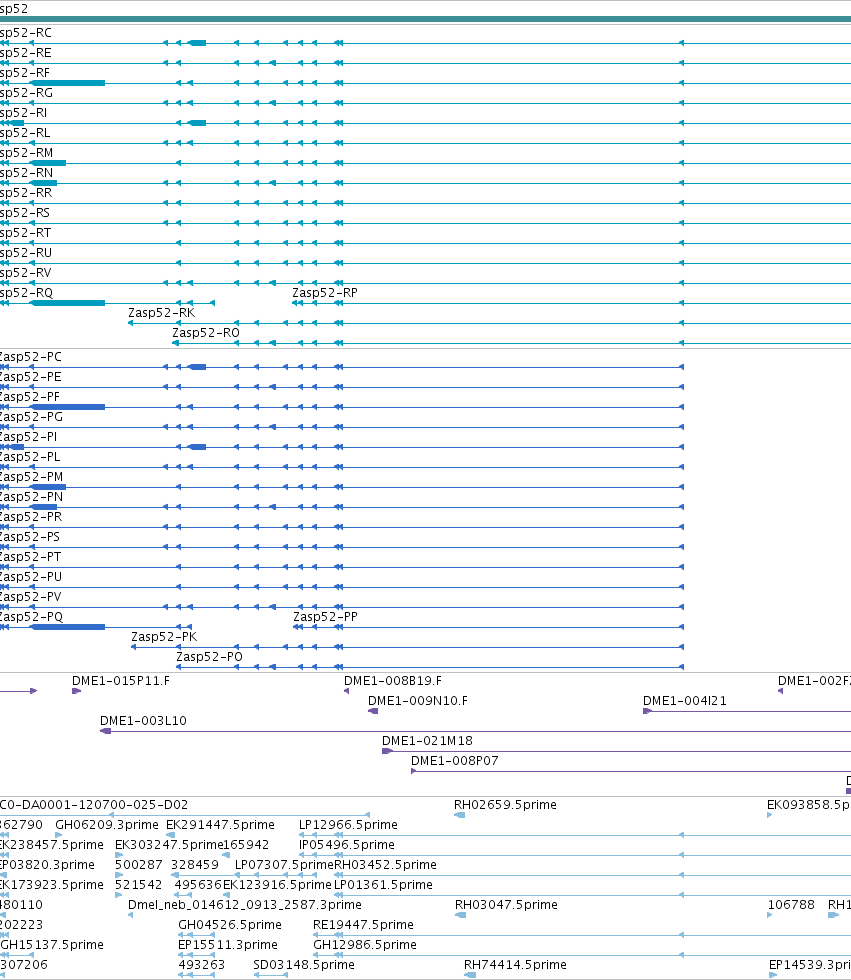Click the Zasp52-PQ protein label
Image resolution: width=851 pixels, height=980 pixels.
[31, 616]
